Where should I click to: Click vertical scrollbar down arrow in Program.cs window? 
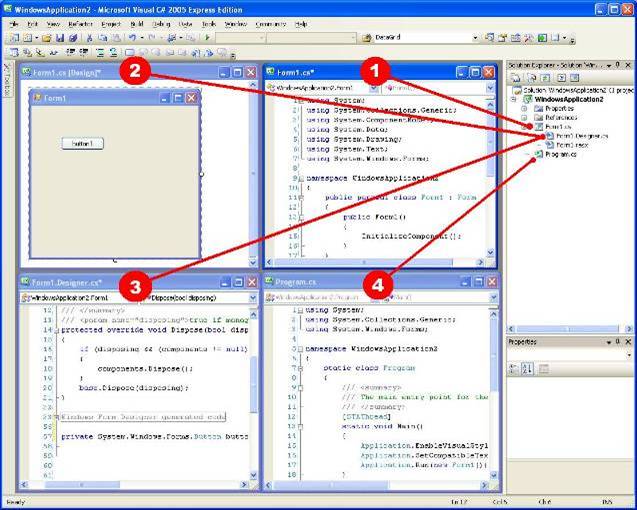(x=493, y=475)
